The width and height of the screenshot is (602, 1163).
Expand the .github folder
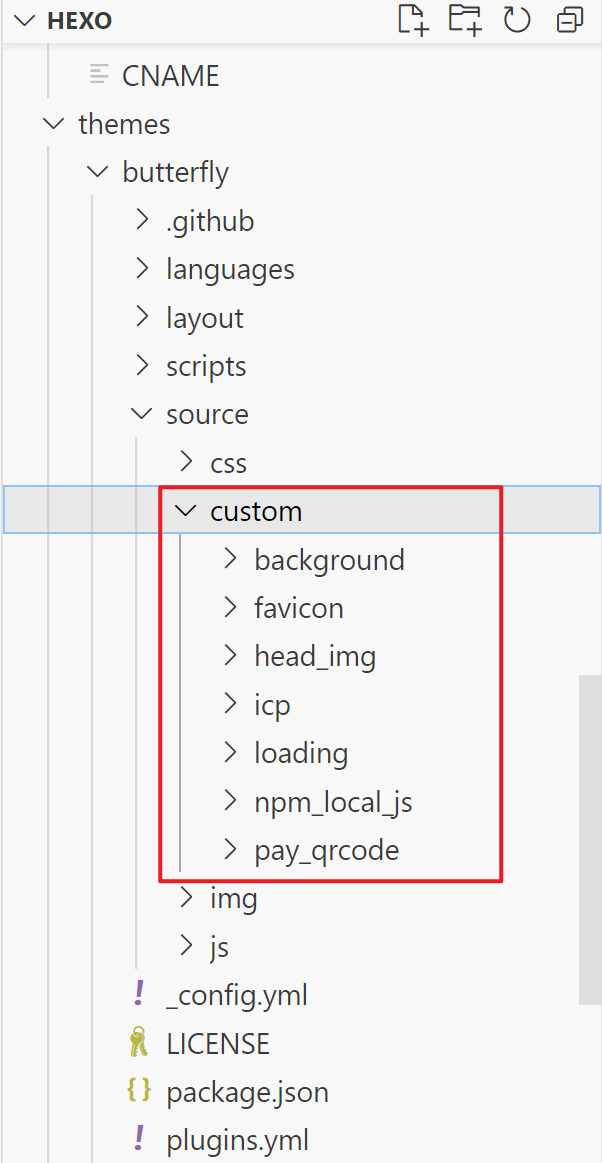pos(143,220)
